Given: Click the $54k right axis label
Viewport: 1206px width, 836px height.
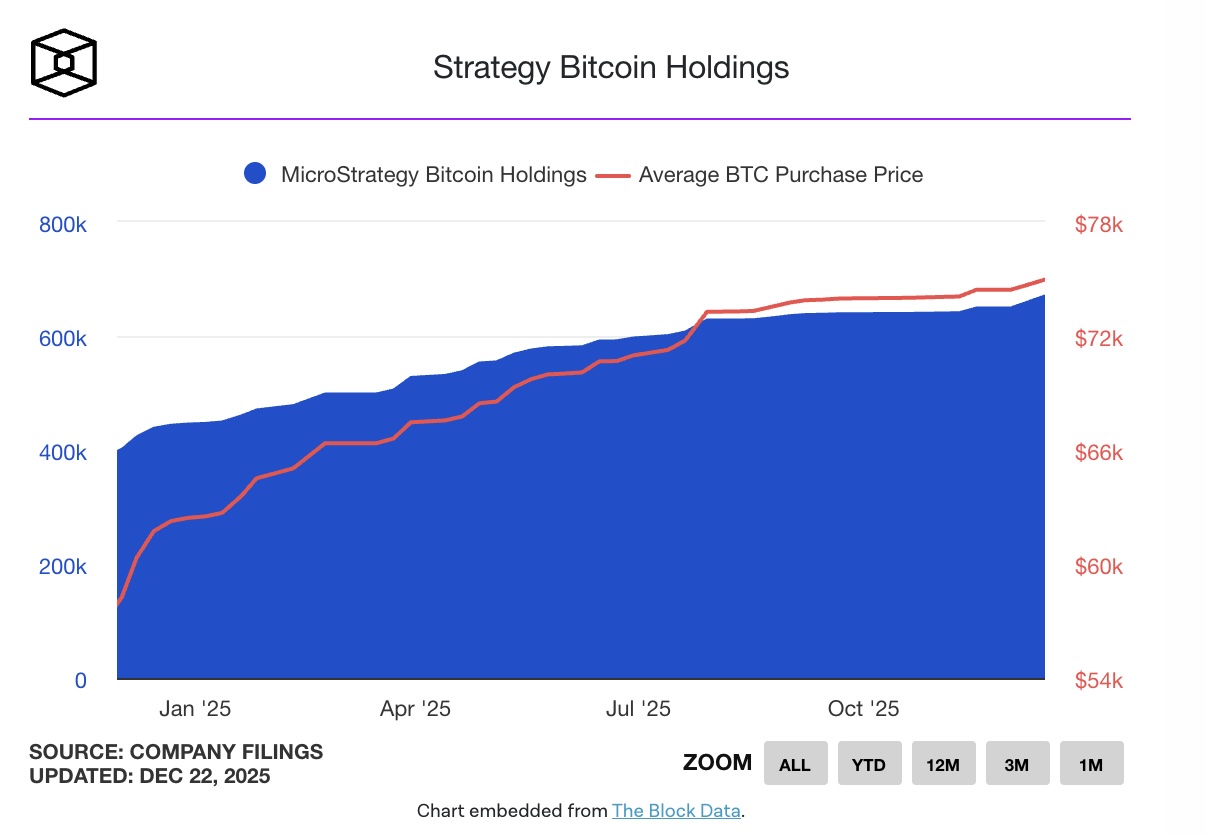Looking at the screenshot, I should pos(1099,681).
